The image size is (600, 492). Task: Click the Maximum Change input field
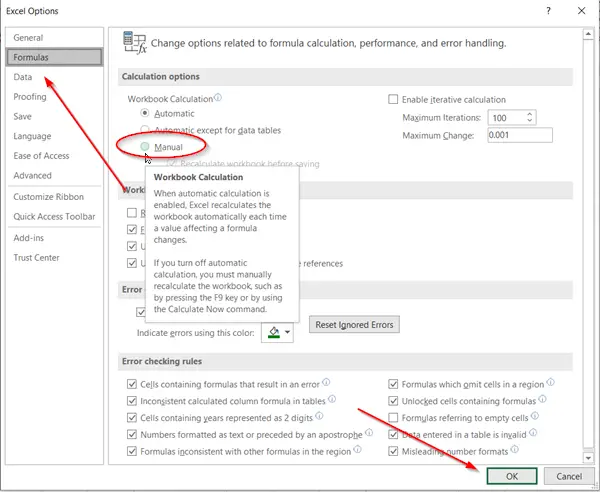click(x=520, y=135)
